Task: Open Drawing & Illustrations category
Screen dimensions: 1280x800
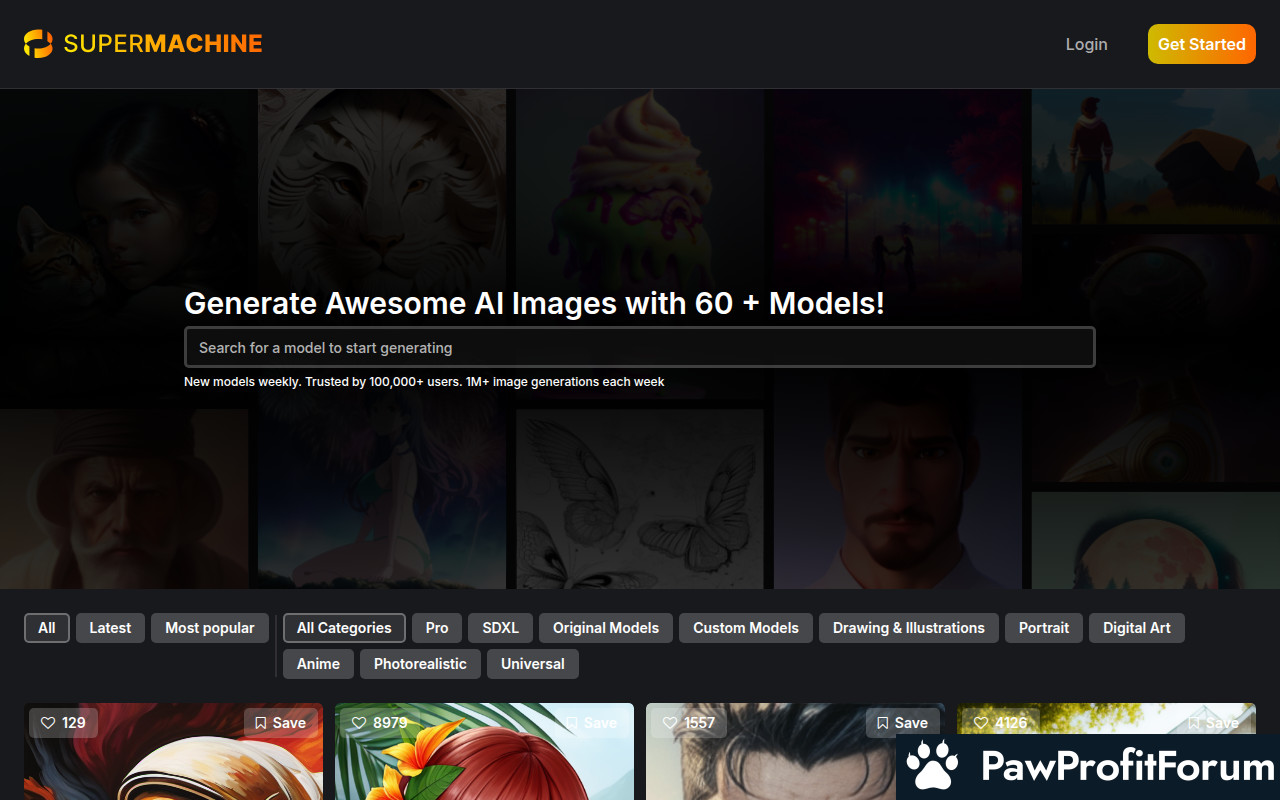Action: coord(909,628)
